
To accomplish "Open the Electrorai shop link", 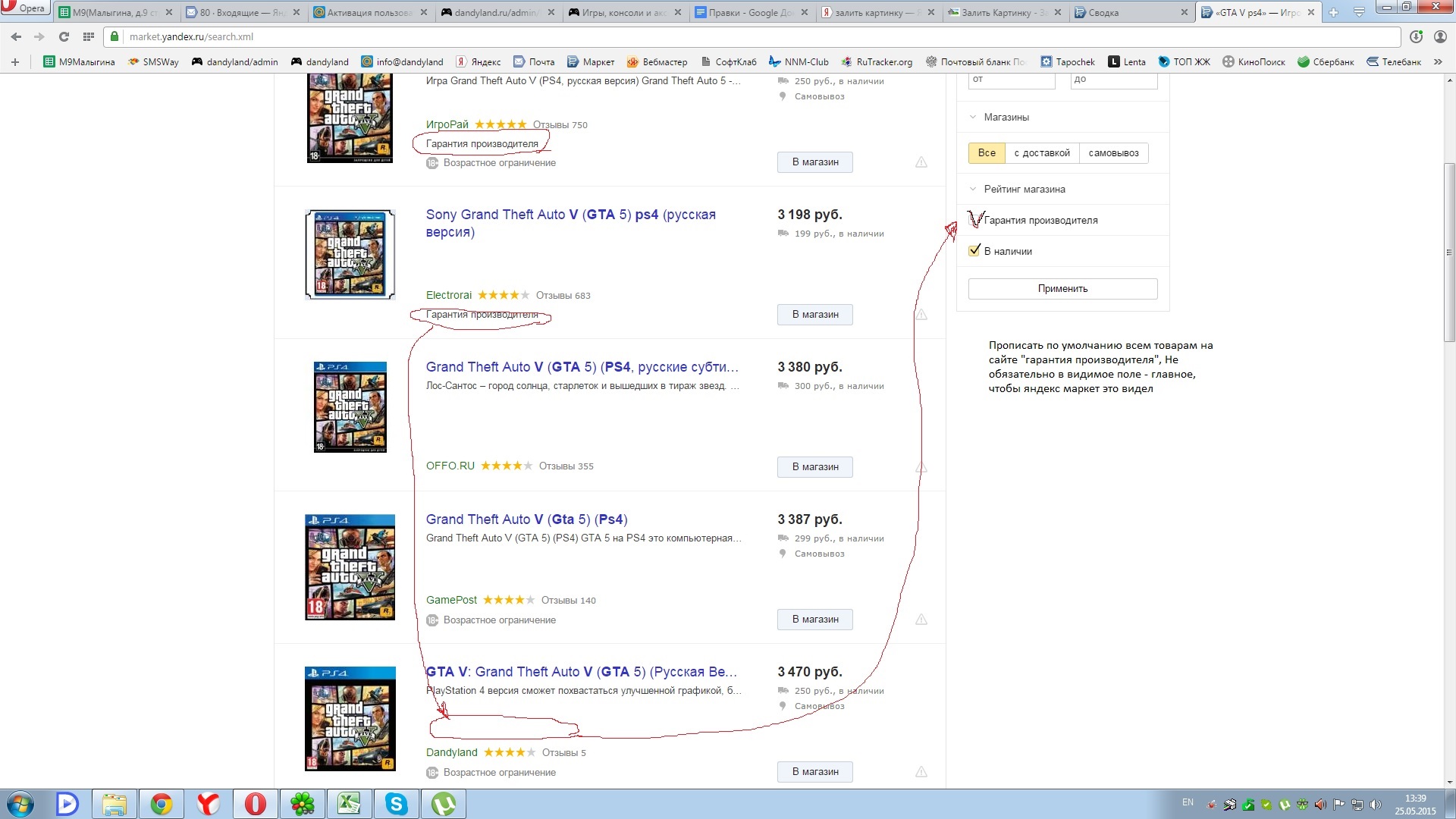I will 448,295.
